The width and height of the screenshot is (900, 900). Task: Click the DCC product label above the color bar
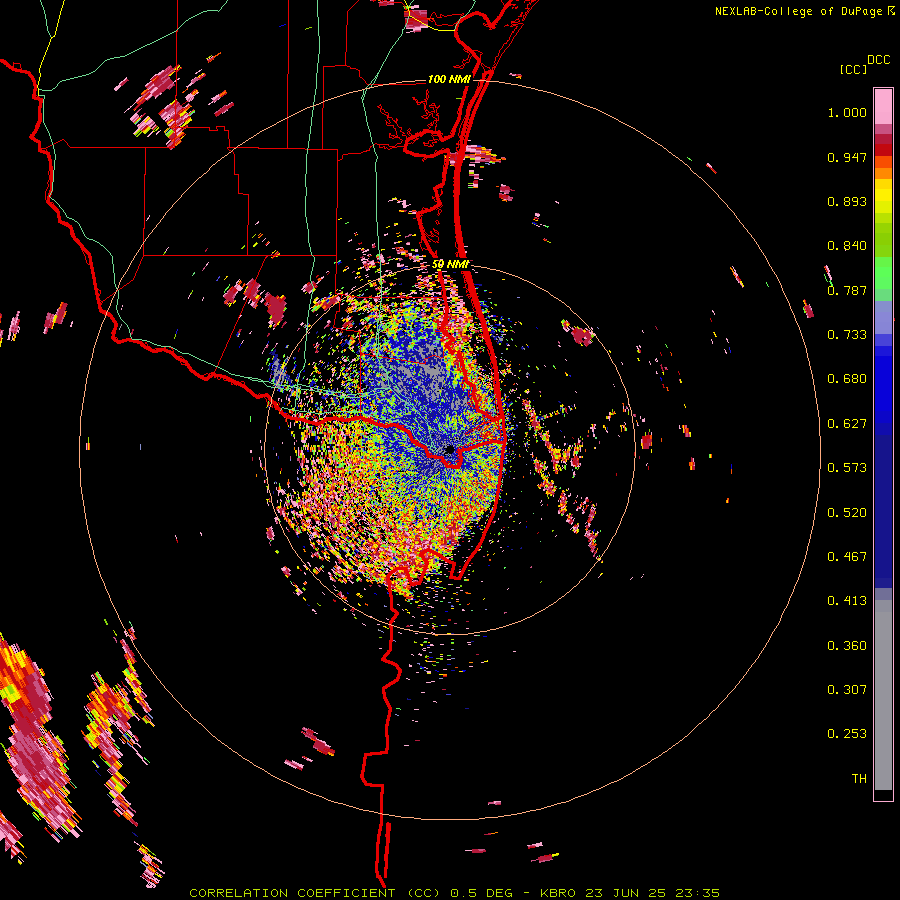pos(879,60)
